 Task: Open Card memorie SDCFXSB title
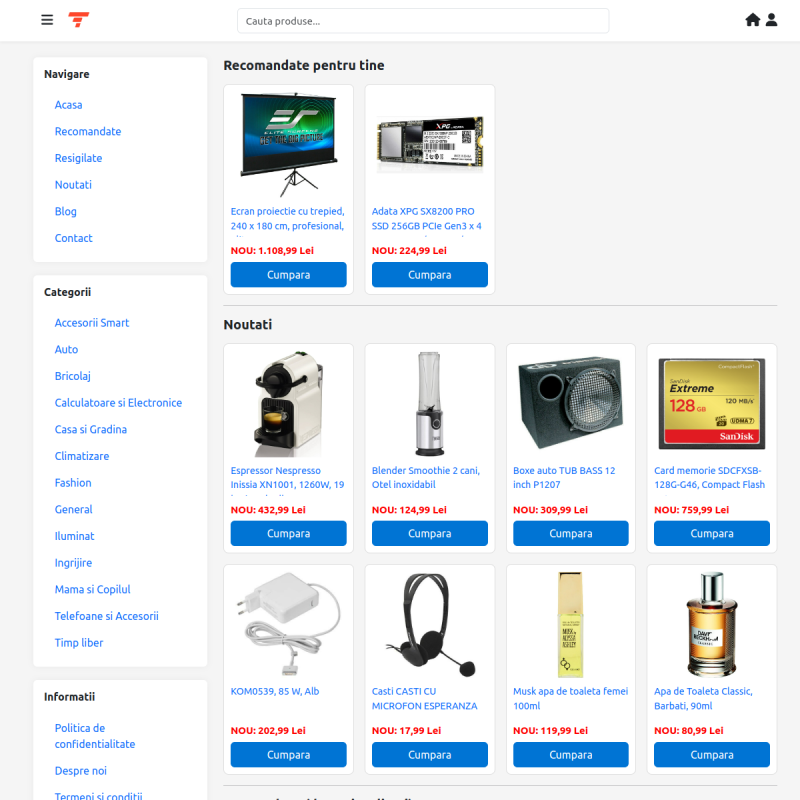(709, 478)
